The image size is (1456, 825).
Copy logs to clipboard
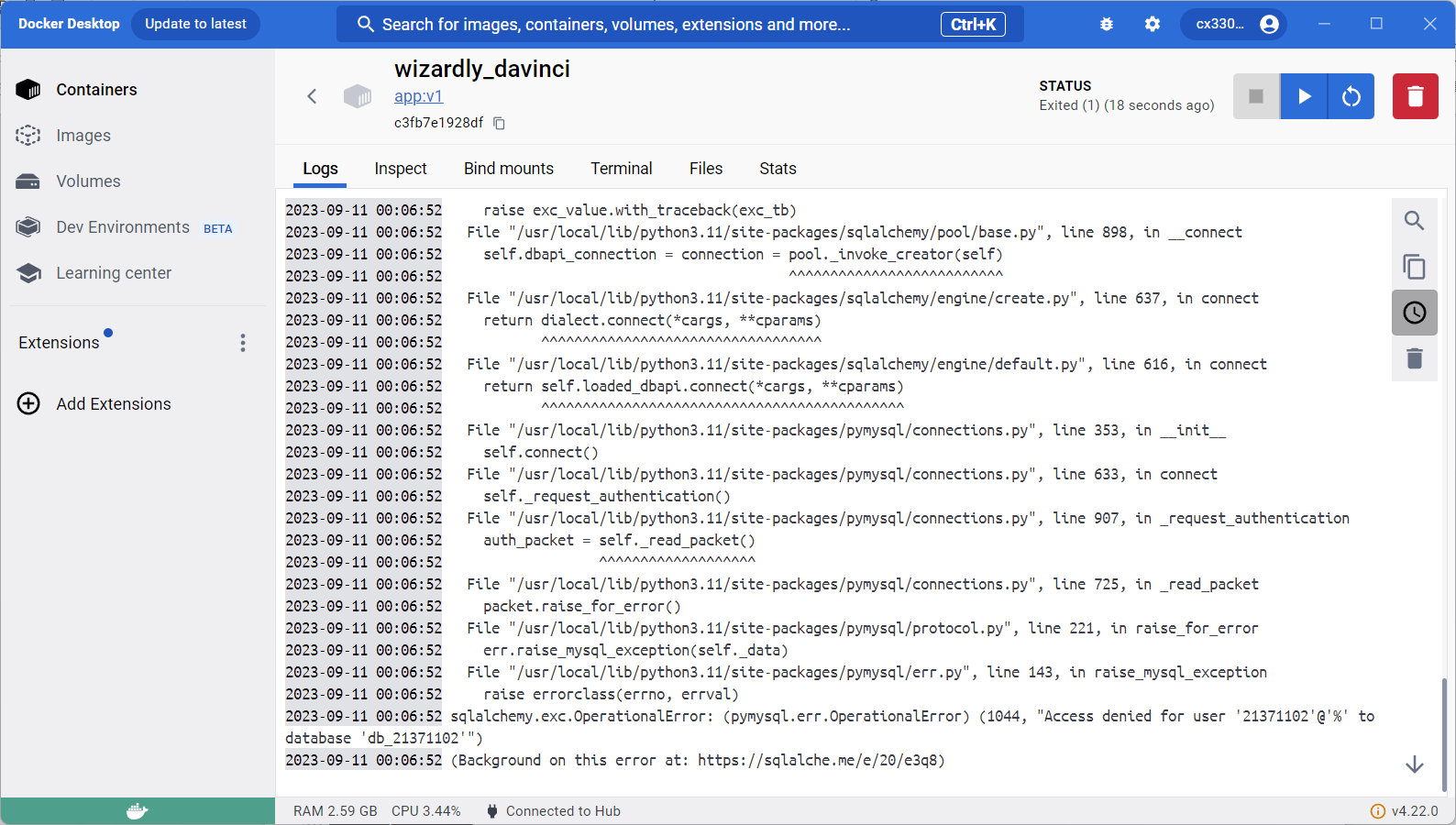tap(1415, 267)
